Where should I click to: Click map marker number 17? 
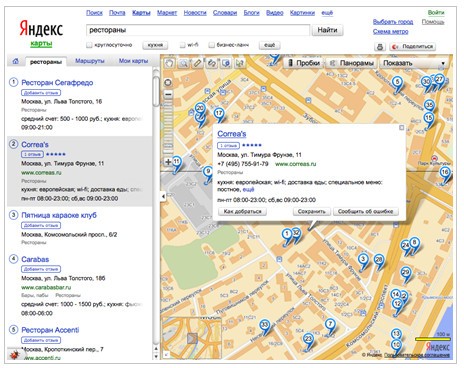pyautogui.click(x=219, y=114)
